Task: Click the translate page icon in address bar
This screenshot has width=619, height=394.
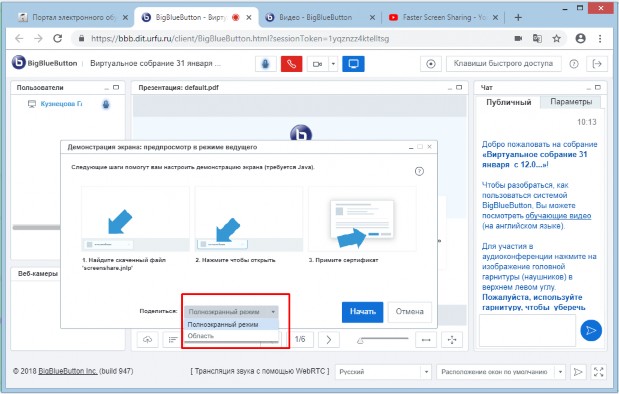Action: (x=537, y=38)
